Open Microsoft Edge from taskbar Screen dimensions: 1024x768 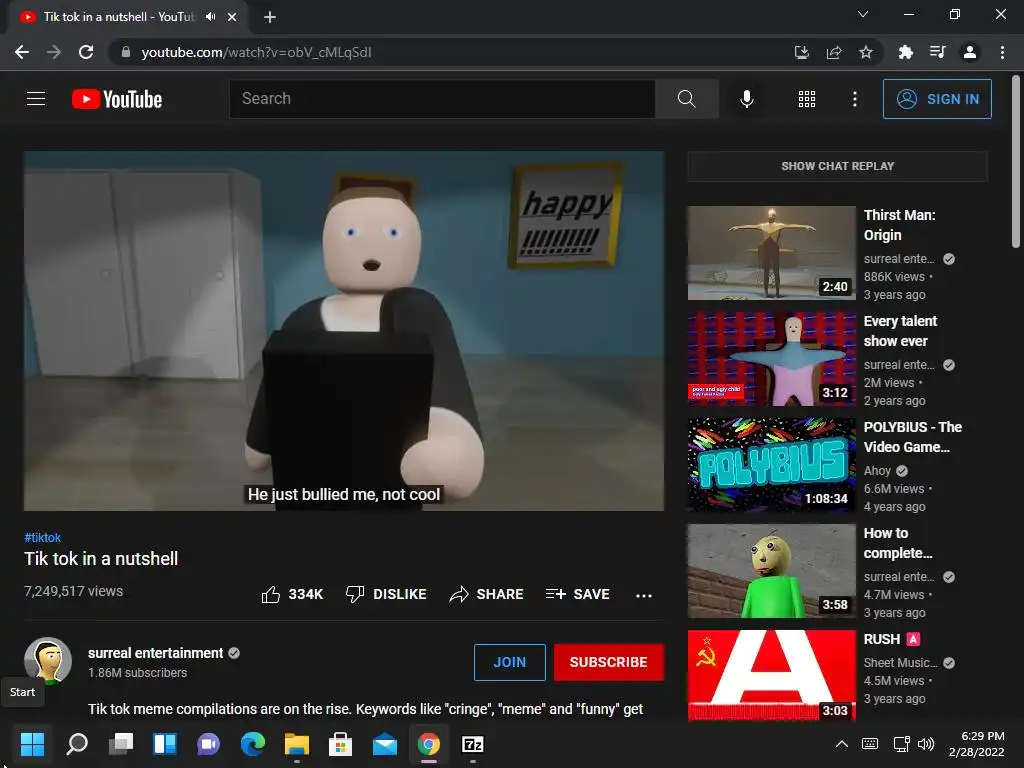pyautogui.click(x=253, y=744)
